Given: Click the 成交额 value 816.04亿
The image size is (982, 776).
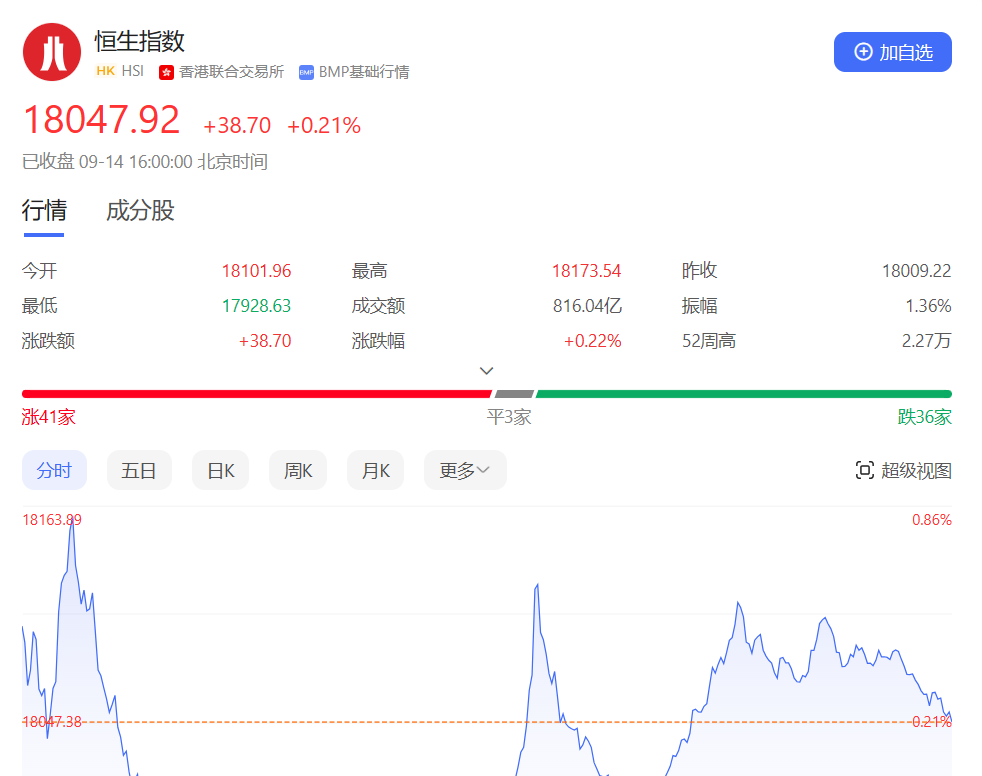Looking at the screenshot, I should tap(587, 306).
